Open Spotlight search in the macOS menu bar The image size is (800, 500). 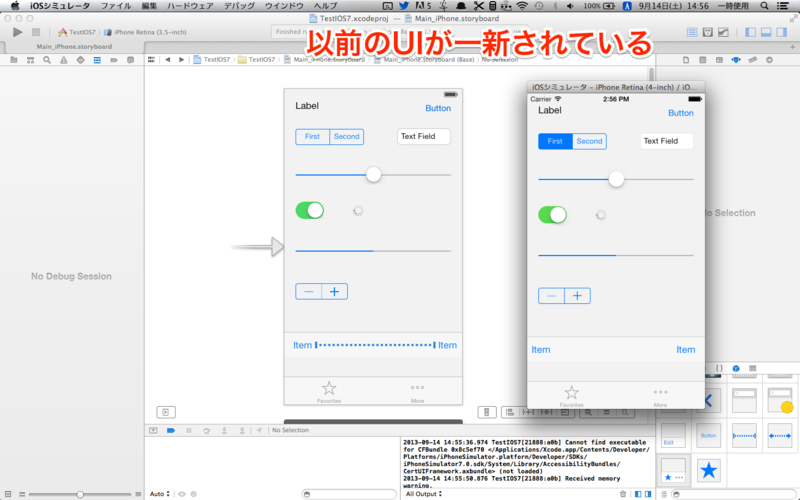click(764, 6)
